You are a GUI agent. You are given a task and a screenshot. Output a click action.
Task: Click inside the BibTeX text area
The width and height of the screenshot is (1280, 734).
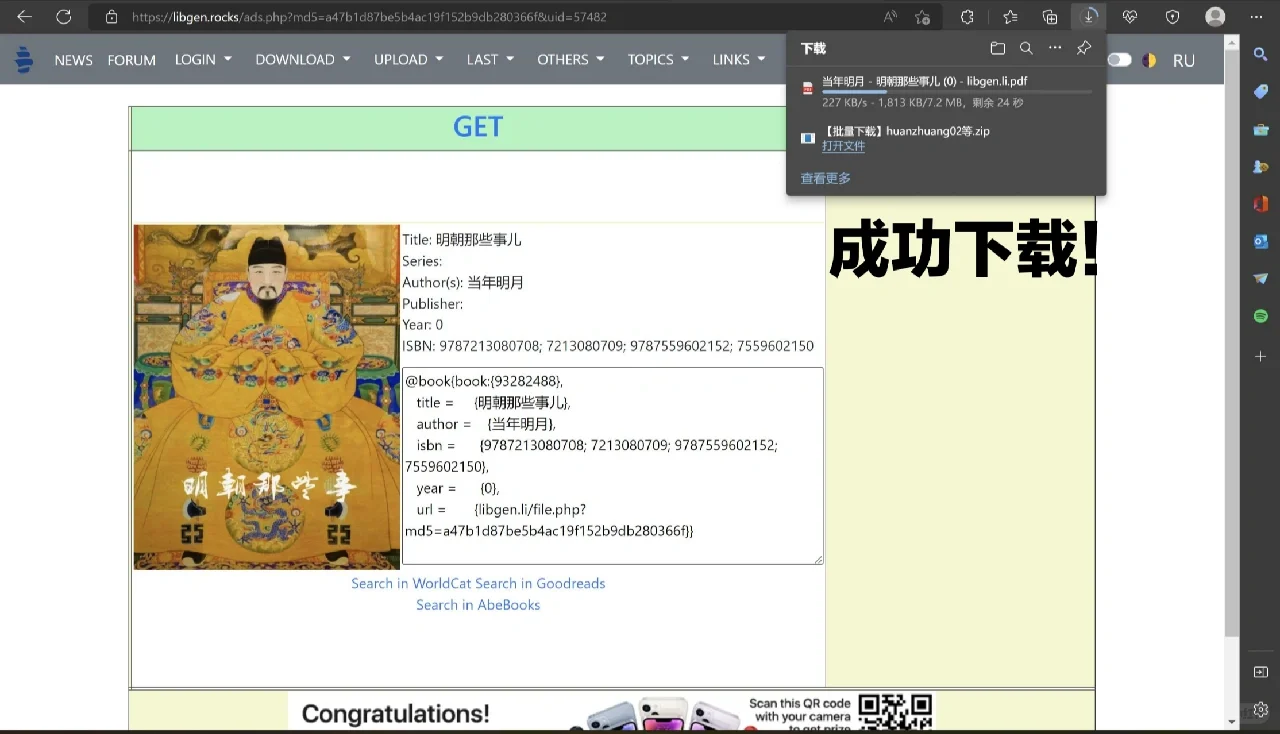[x=612, y=466]
